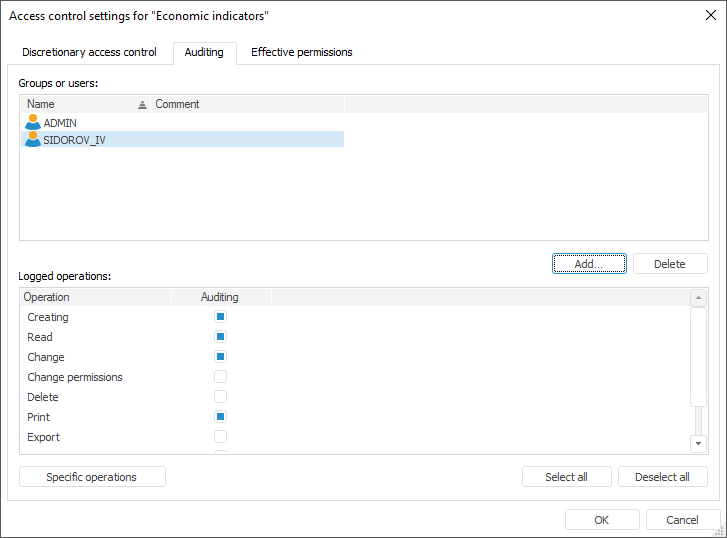The height and width of the screenshot is (538, 727).
Task: Uncheck the Creating auditing checkbox
Action: point(220,317)
